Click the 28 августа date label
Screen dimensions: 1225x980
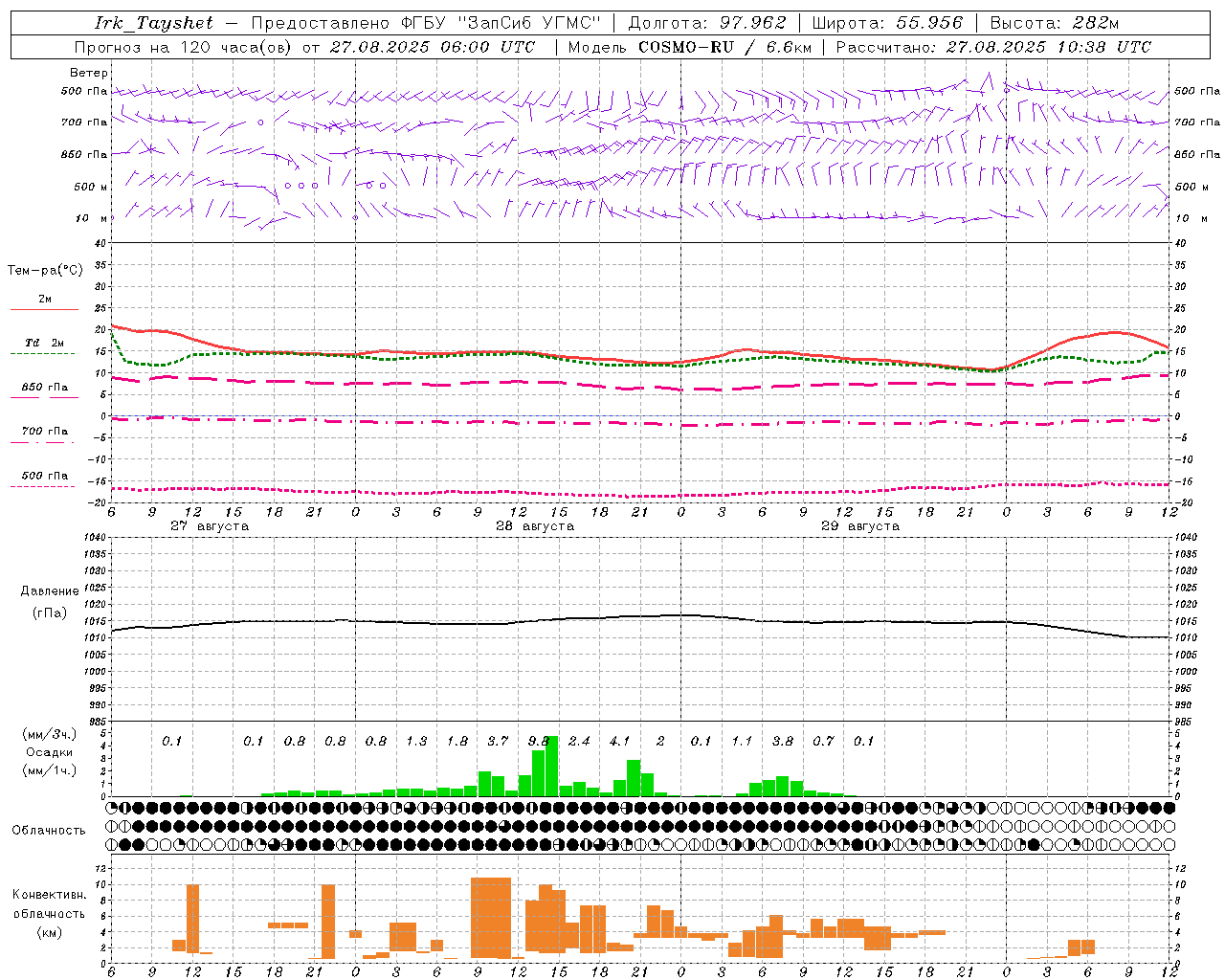coord(535,526)
